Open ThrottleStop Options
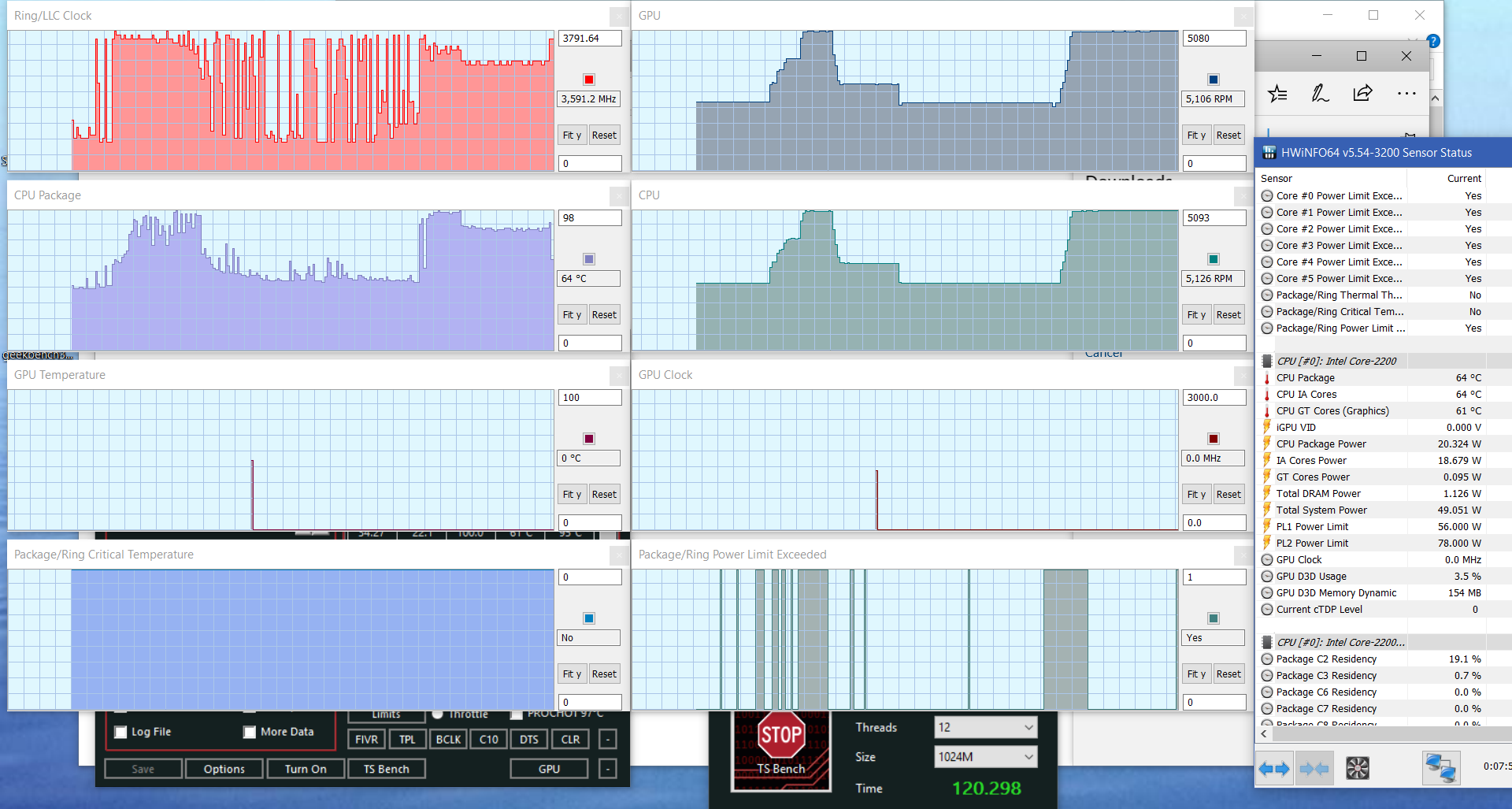 [224, 769]
